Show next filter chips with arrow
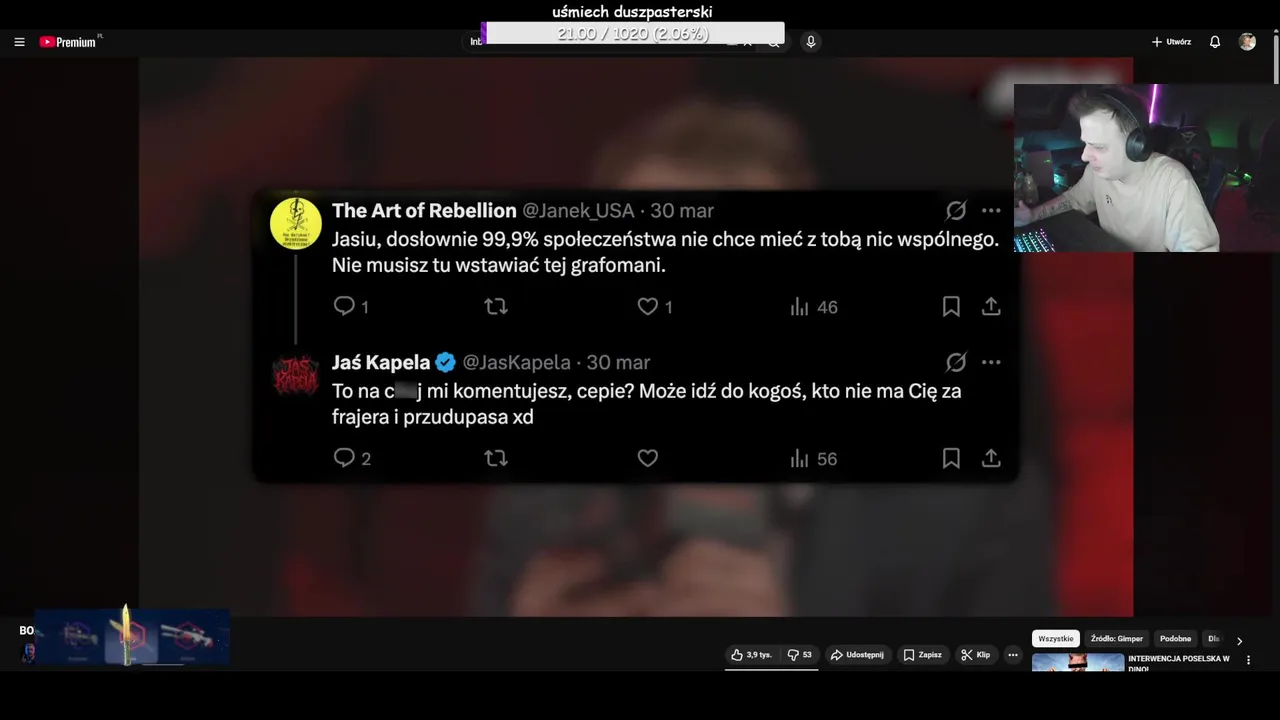The width and height of the screenshot is (1280, 720). (x=1239, y=641)
